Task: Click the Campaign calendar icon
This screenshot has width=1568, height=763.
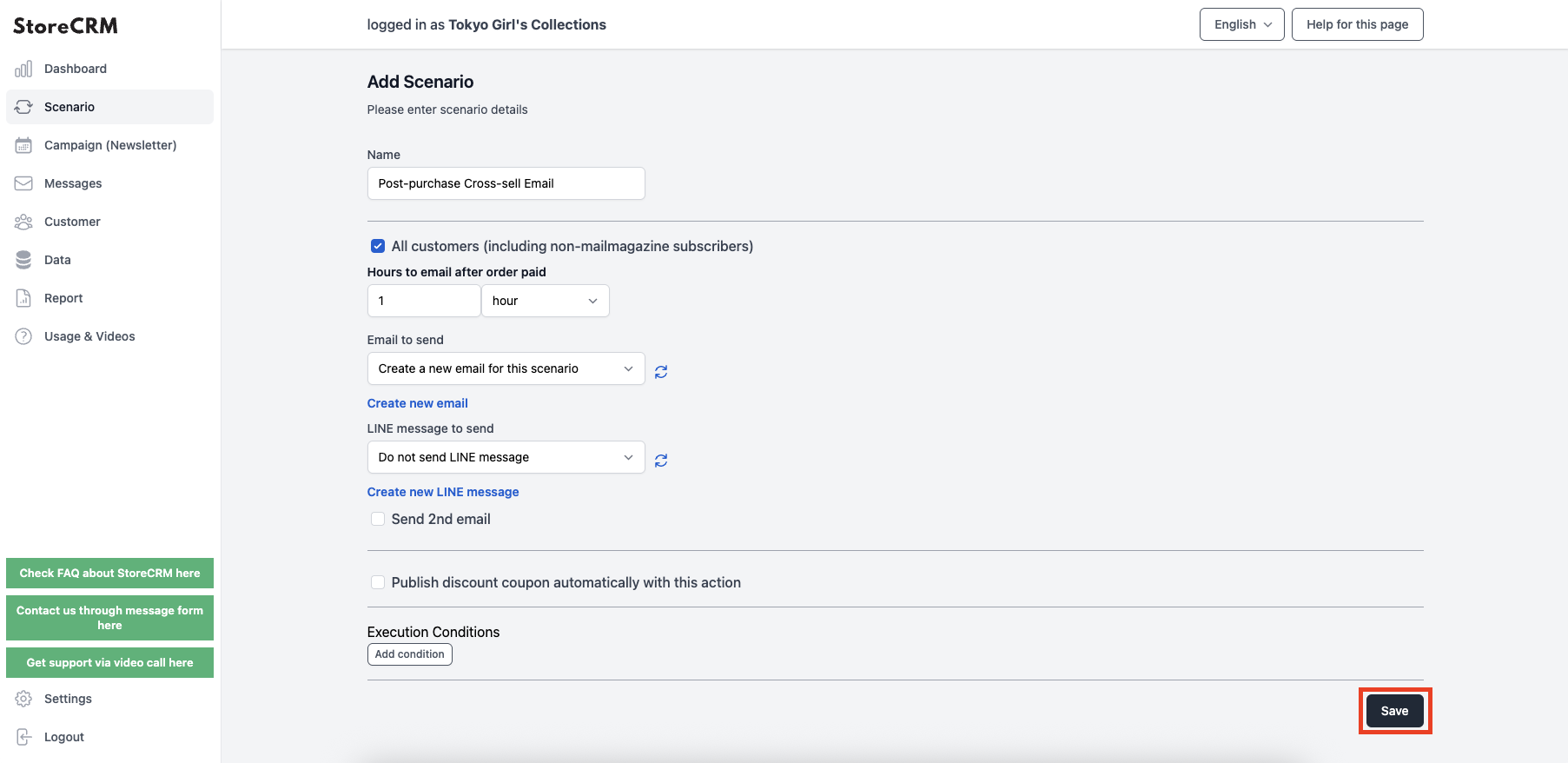Action: (23, 145)
